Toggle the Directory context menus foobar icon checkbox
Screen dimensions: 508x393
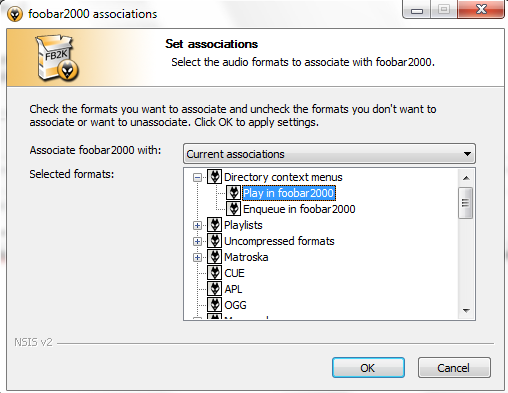214,177
